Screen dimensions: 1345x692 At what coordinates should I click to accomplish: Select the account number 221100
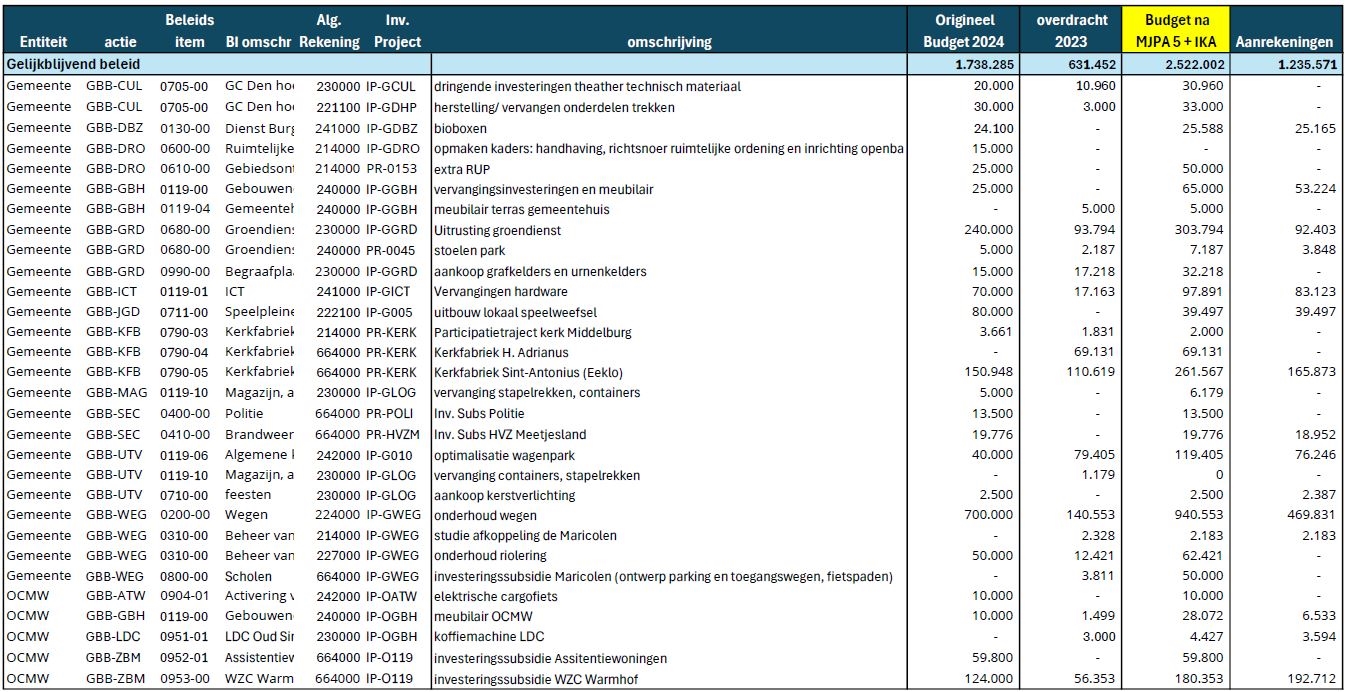338,107
